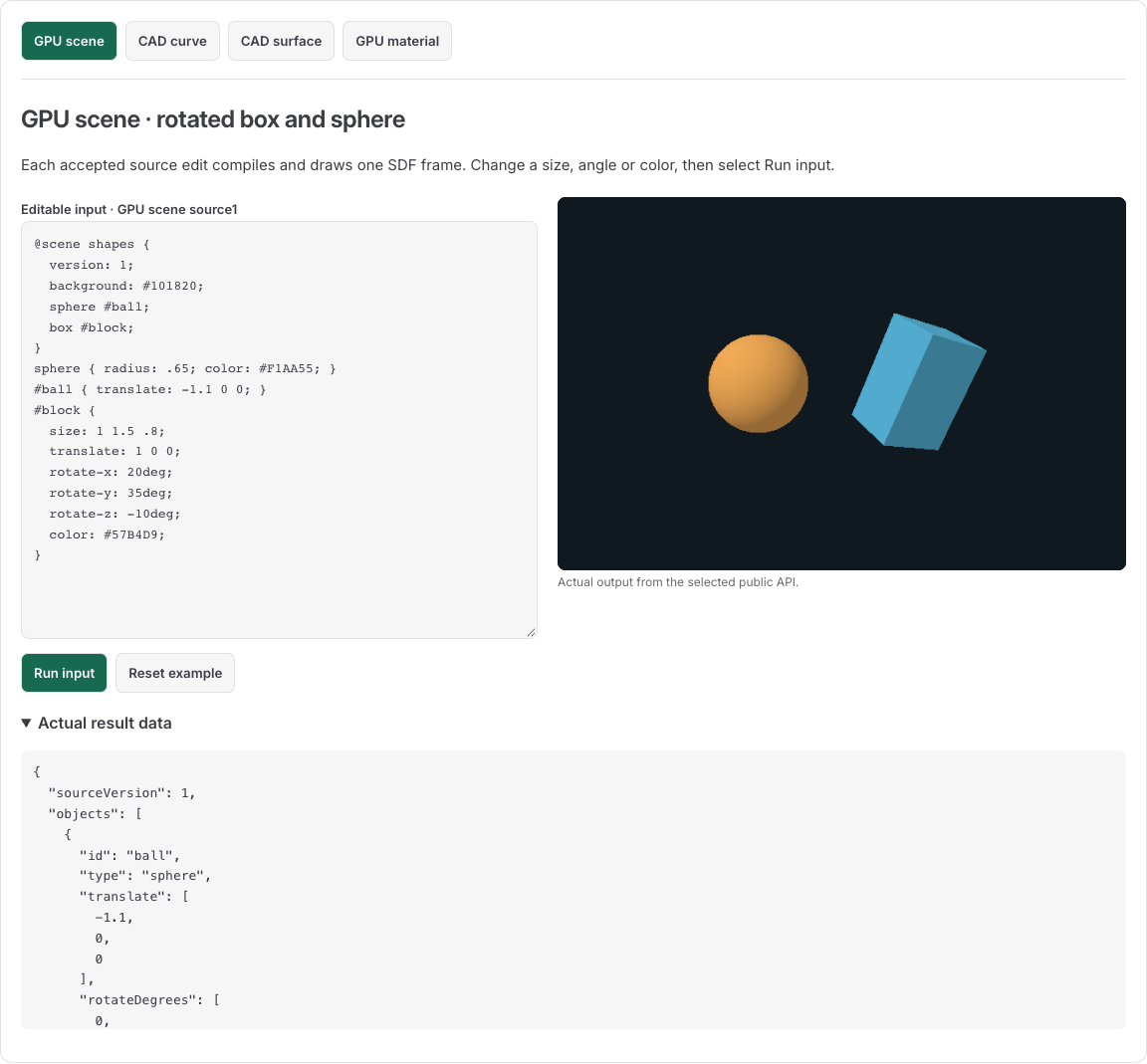Click the 'Actual output from the selected public API.' caption
Viewport: 1147px width, 1064px height.
pos(678,582)
